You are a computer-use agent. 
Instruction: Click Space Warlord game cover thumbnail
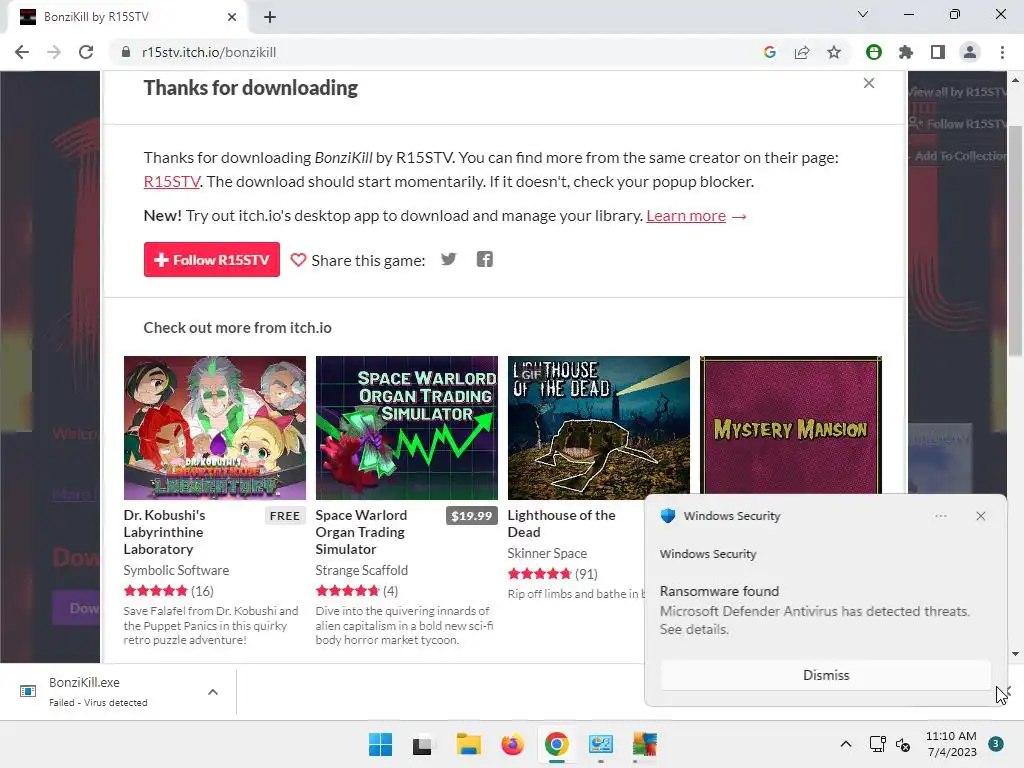pyautogui.click(x=407, y=428)
